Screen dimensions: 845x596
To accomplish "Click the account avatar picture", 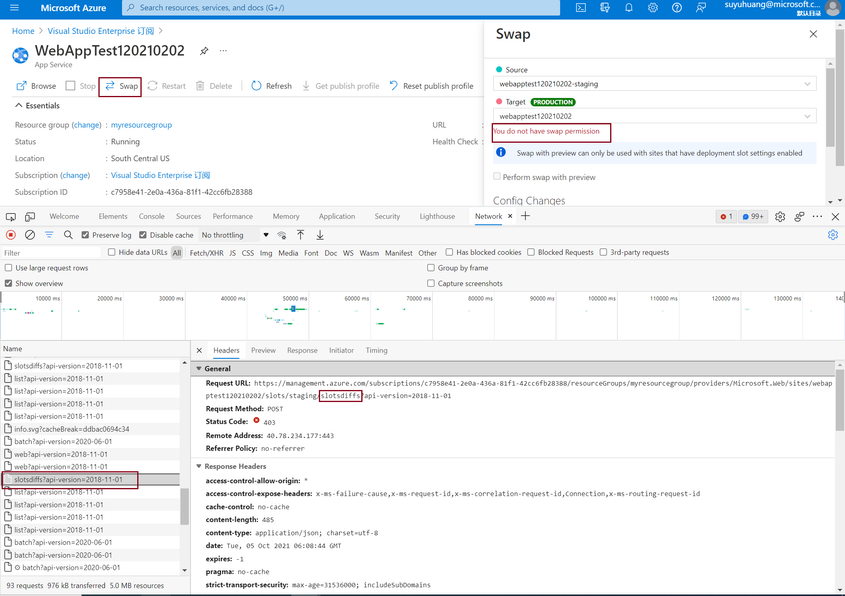I will point(834,8).
